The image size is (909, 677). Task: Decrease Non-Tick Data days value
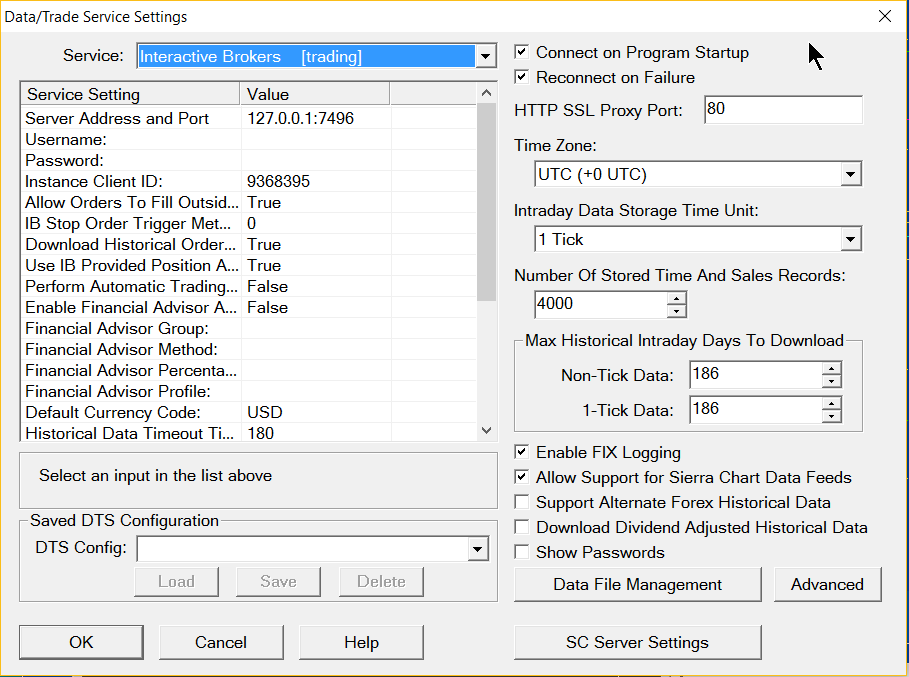(x=831, y=381)
